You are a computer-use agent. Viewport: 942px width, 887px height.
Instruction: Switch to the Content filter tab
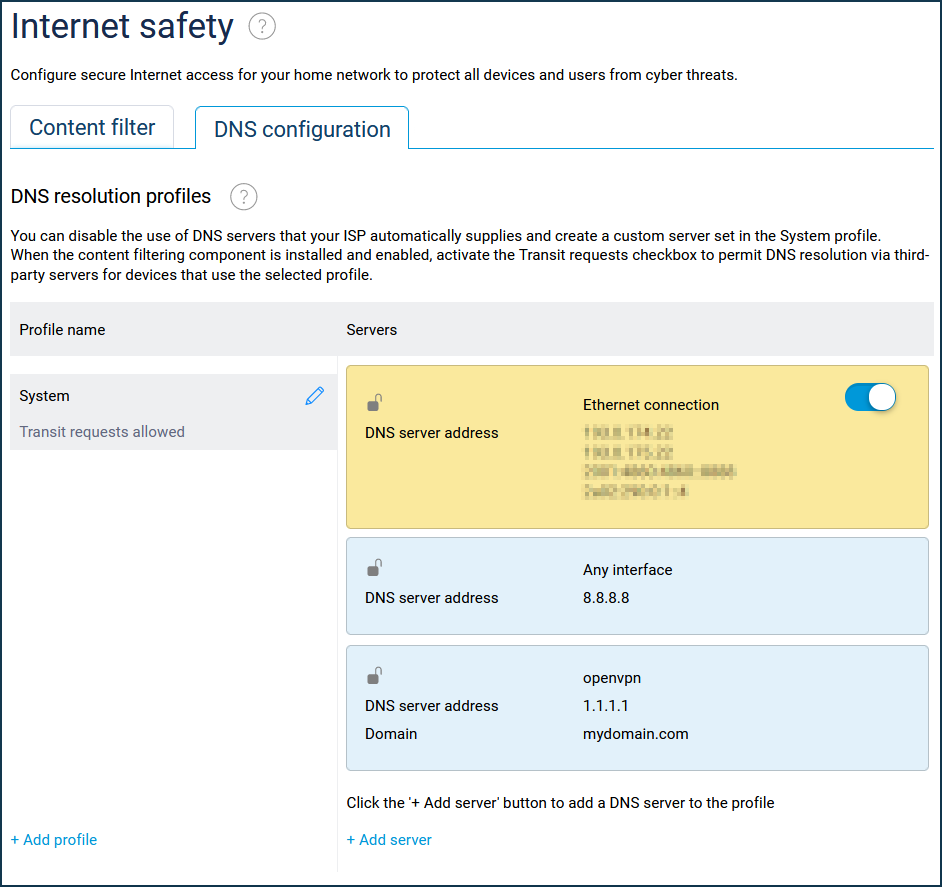92,128
